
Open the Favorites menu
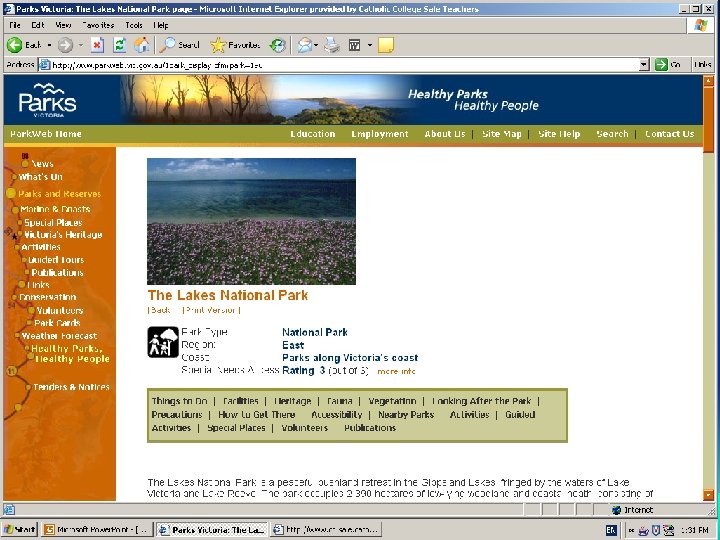(x=98, y=25)
